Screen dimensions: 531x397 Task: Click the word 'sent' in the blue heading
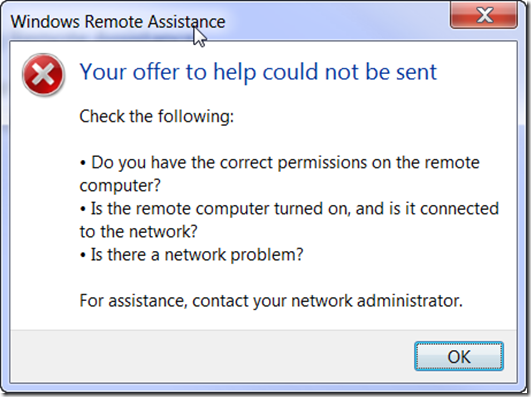pyautogui.click(x=416, y=72)
